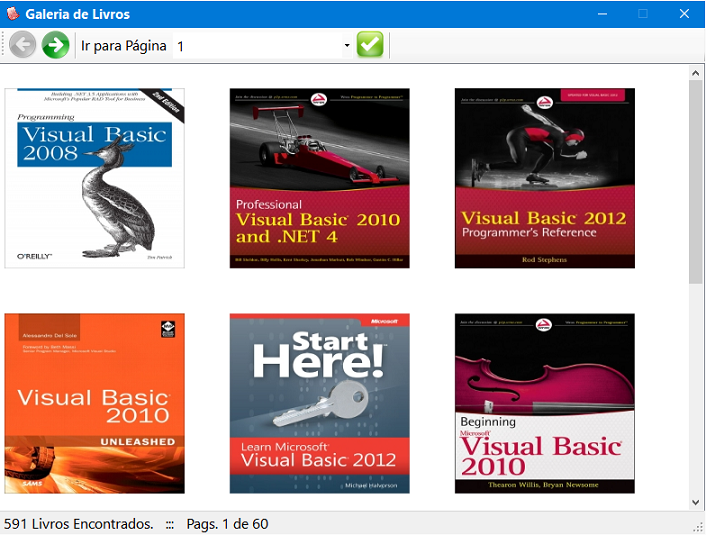Open the page number dropdown arrow

click(347, 45)
